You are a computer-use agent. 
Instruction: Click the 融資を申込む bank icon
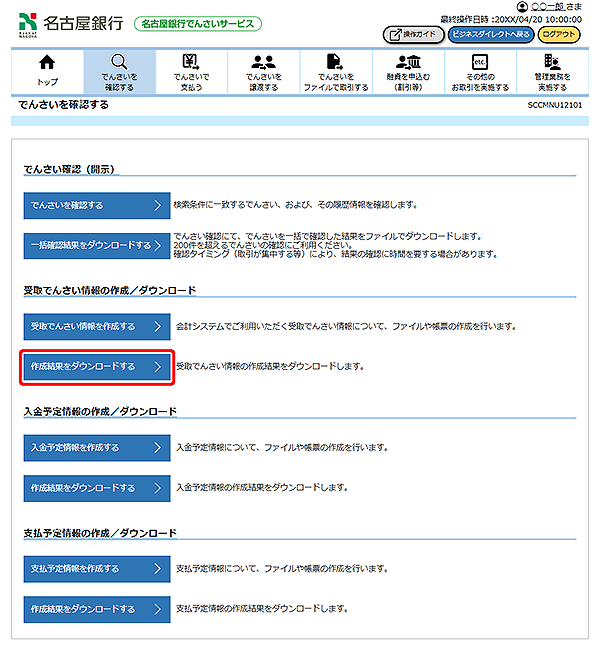pyautogui.click(x=408, y=63)
